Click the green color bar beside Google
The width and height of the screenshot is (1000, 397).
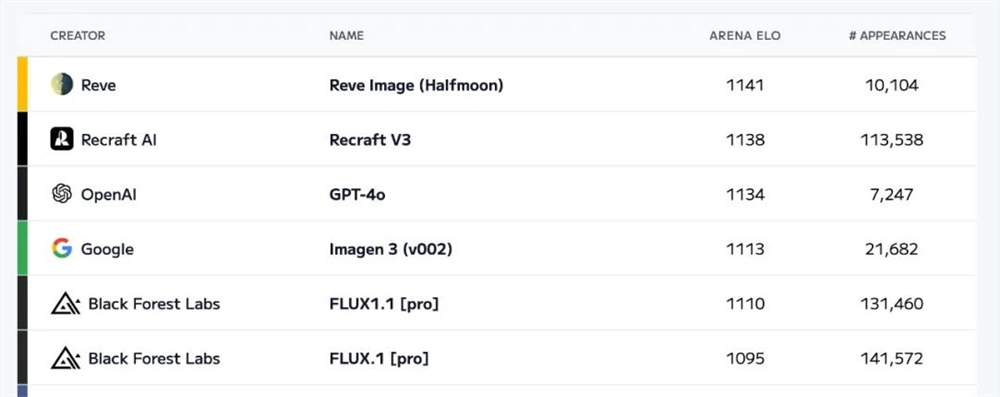click(x=22, y=248)
